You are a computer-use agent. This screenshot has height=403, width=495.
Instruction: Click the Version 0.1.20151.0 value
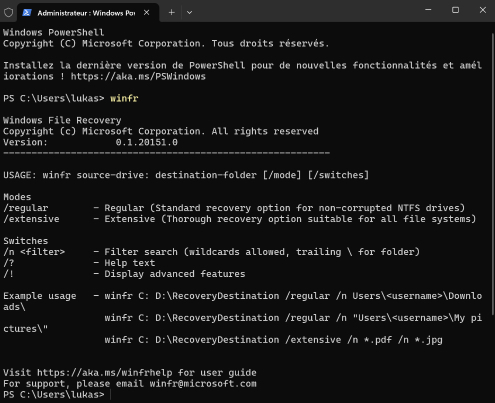click(x=147, y=142)
